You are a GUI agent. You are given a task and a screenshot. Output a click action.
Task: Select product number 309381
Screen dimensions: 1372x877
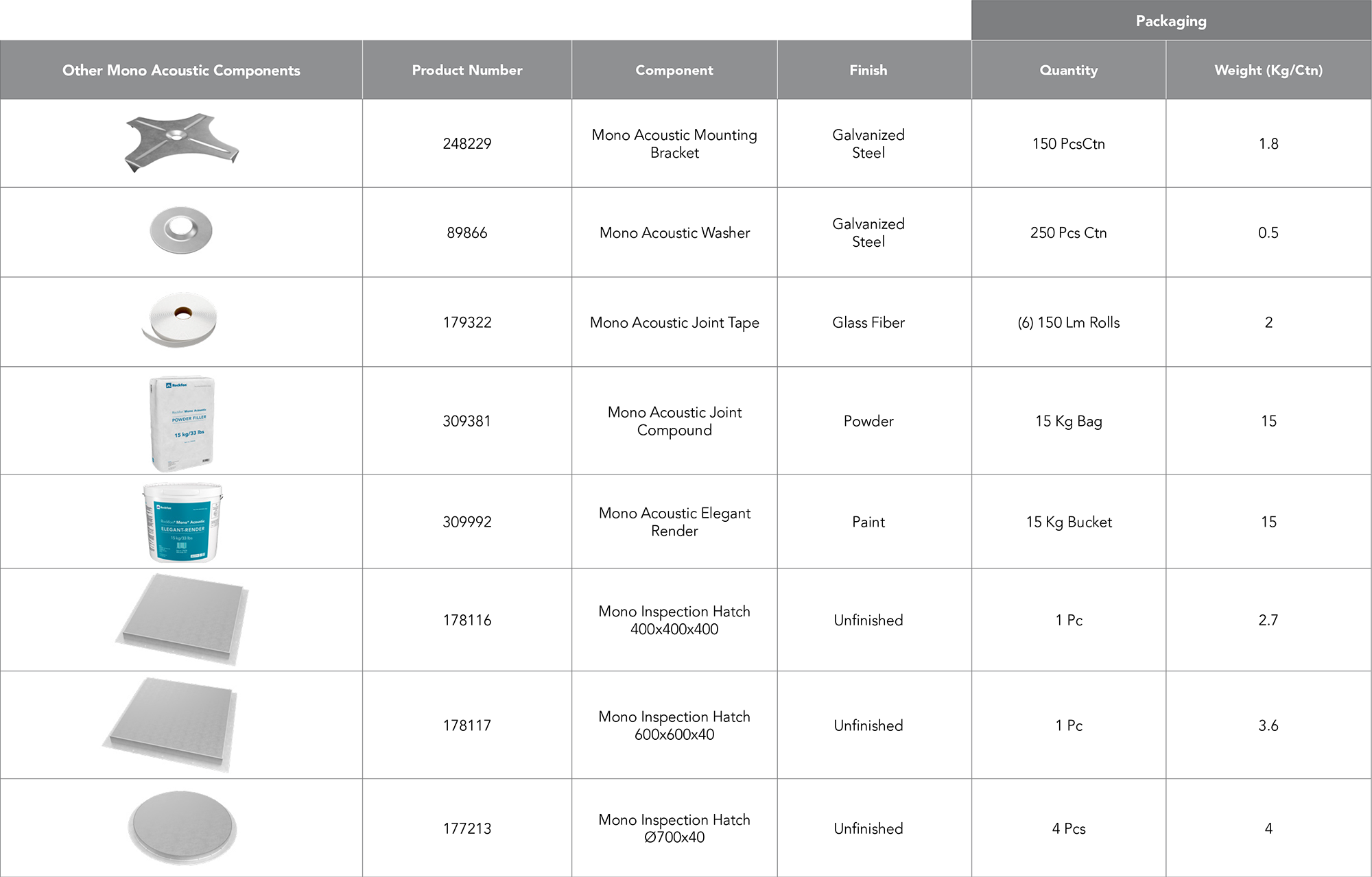click(x=466, y=421)
